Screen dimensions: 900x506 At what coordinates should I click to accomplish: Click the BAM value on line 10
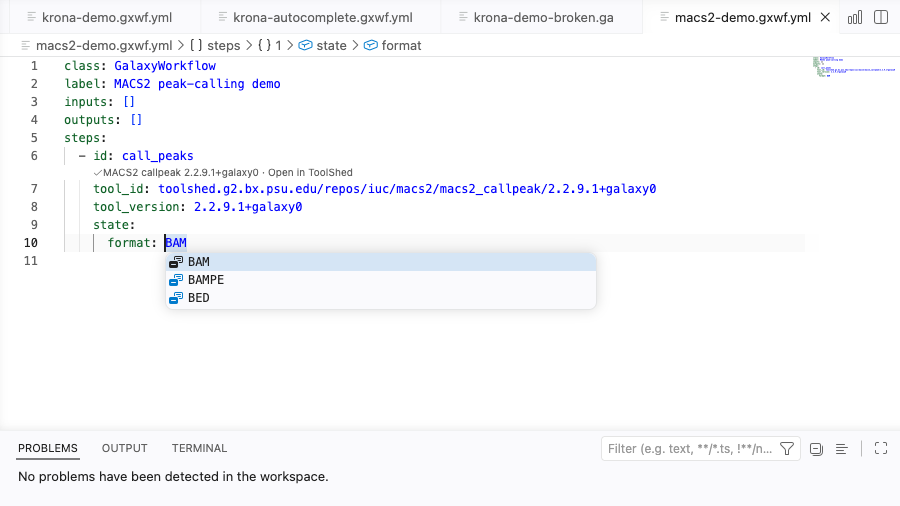176,243
